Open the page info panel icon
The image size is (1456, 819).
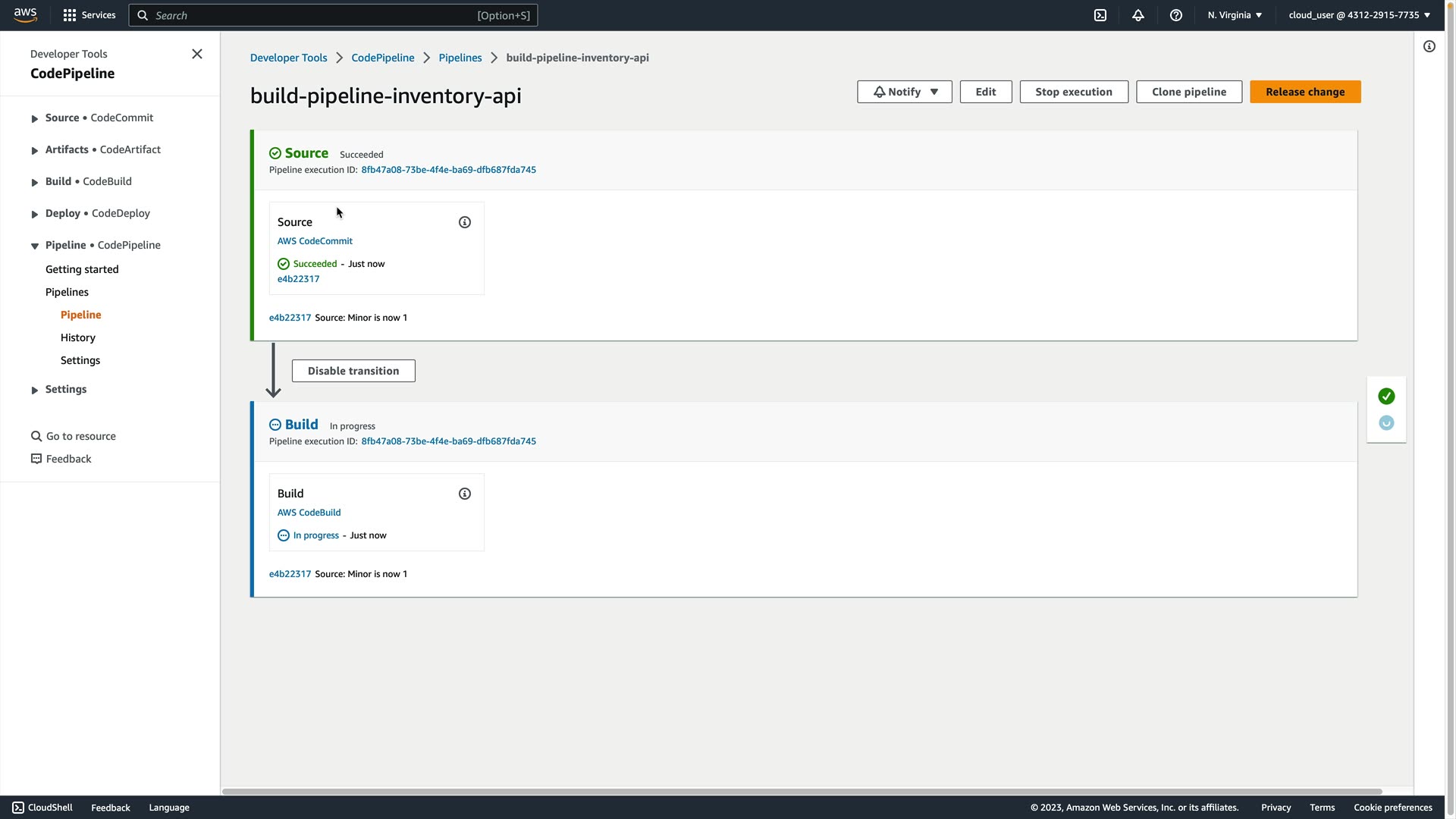click(1429, 47)
